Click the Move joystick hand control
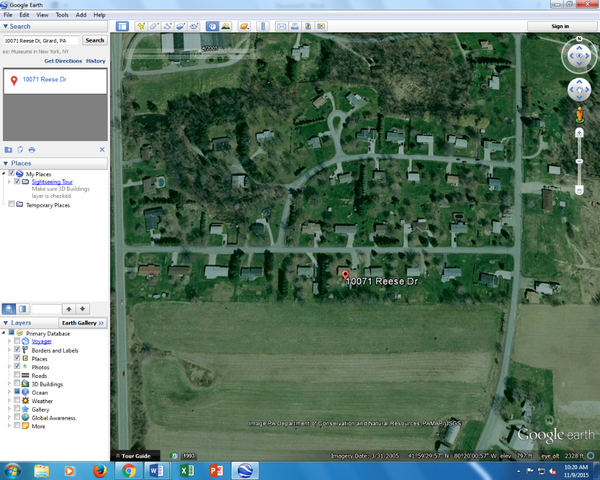 [579, 90]
